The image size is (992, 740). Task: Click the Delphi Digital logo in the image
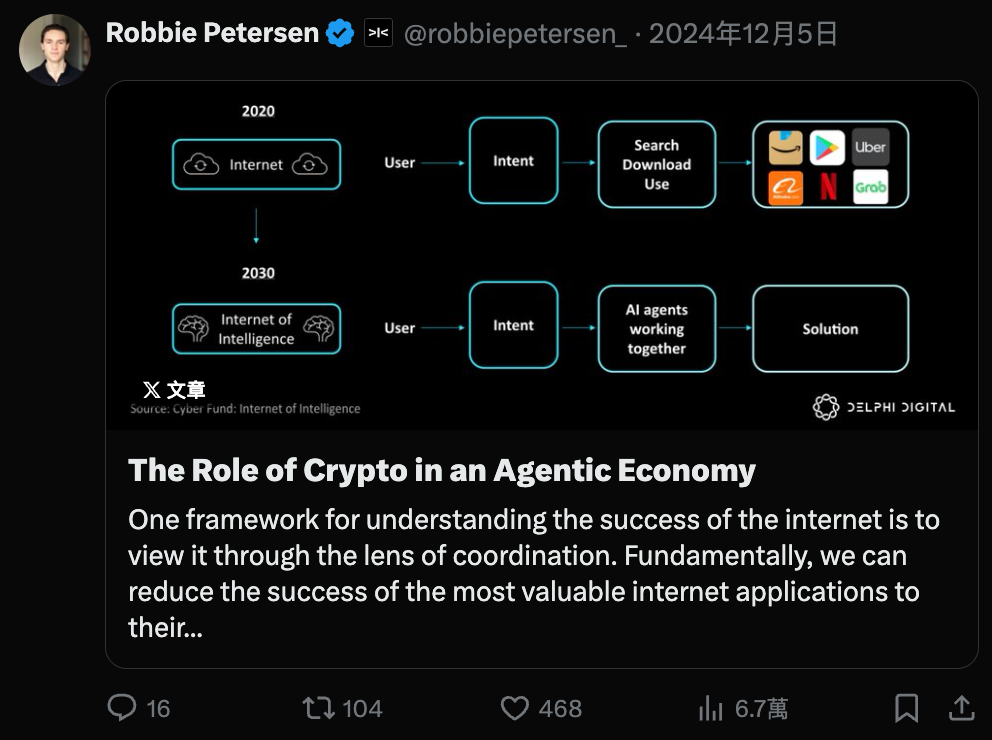[x=883, y=407]
